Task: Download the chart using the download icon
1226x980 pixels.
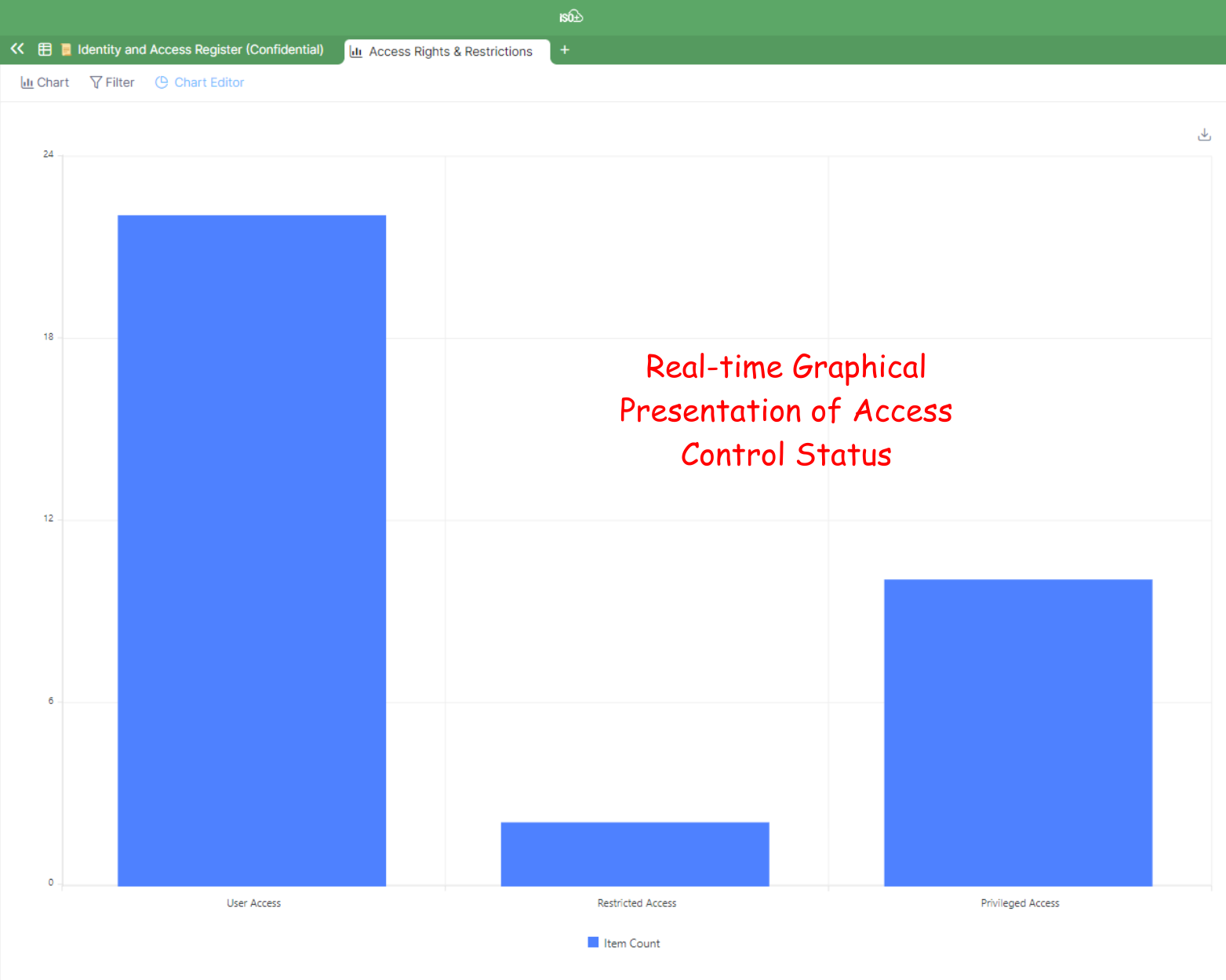Action: [x=1204, y=135]
